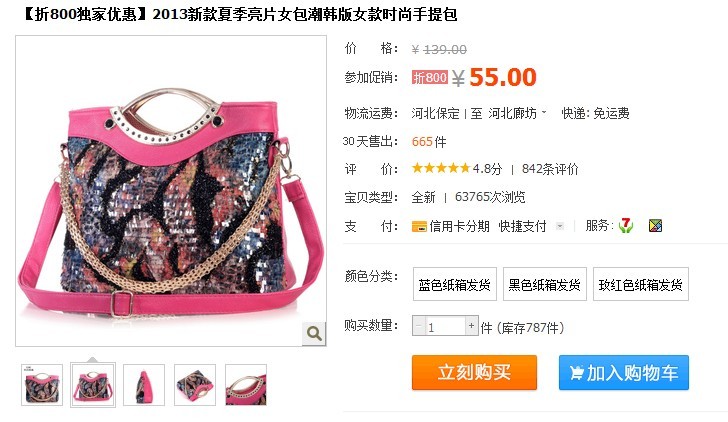Click the red 折800 promotion badge

coord(430,77)
